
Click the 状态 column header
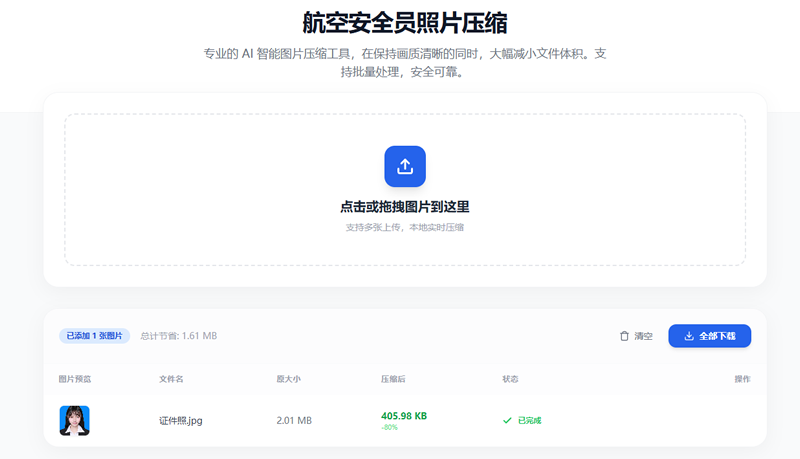click(x=510, y=379)
